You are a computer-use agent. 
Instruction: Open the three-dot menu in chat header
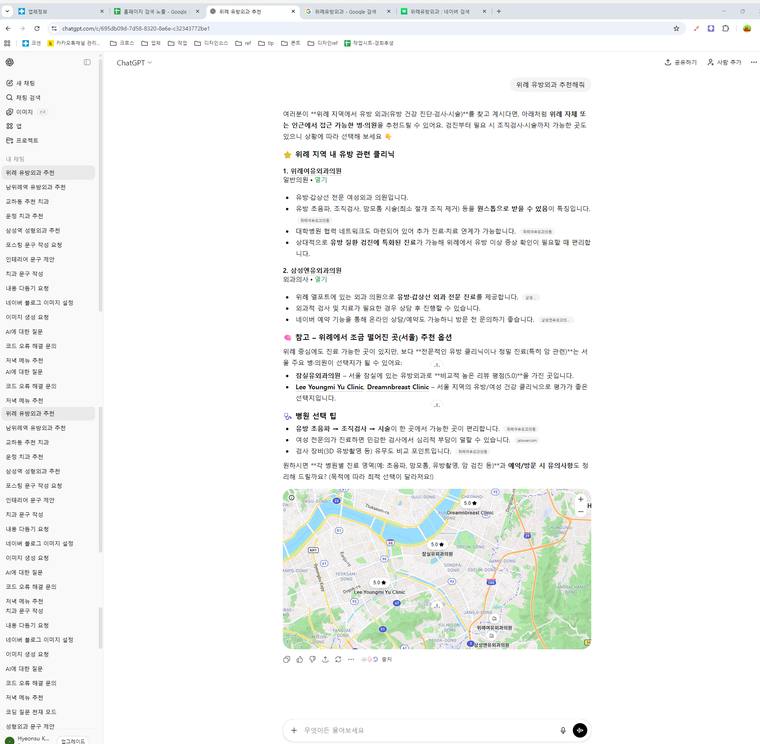click(x=754, y=62)
